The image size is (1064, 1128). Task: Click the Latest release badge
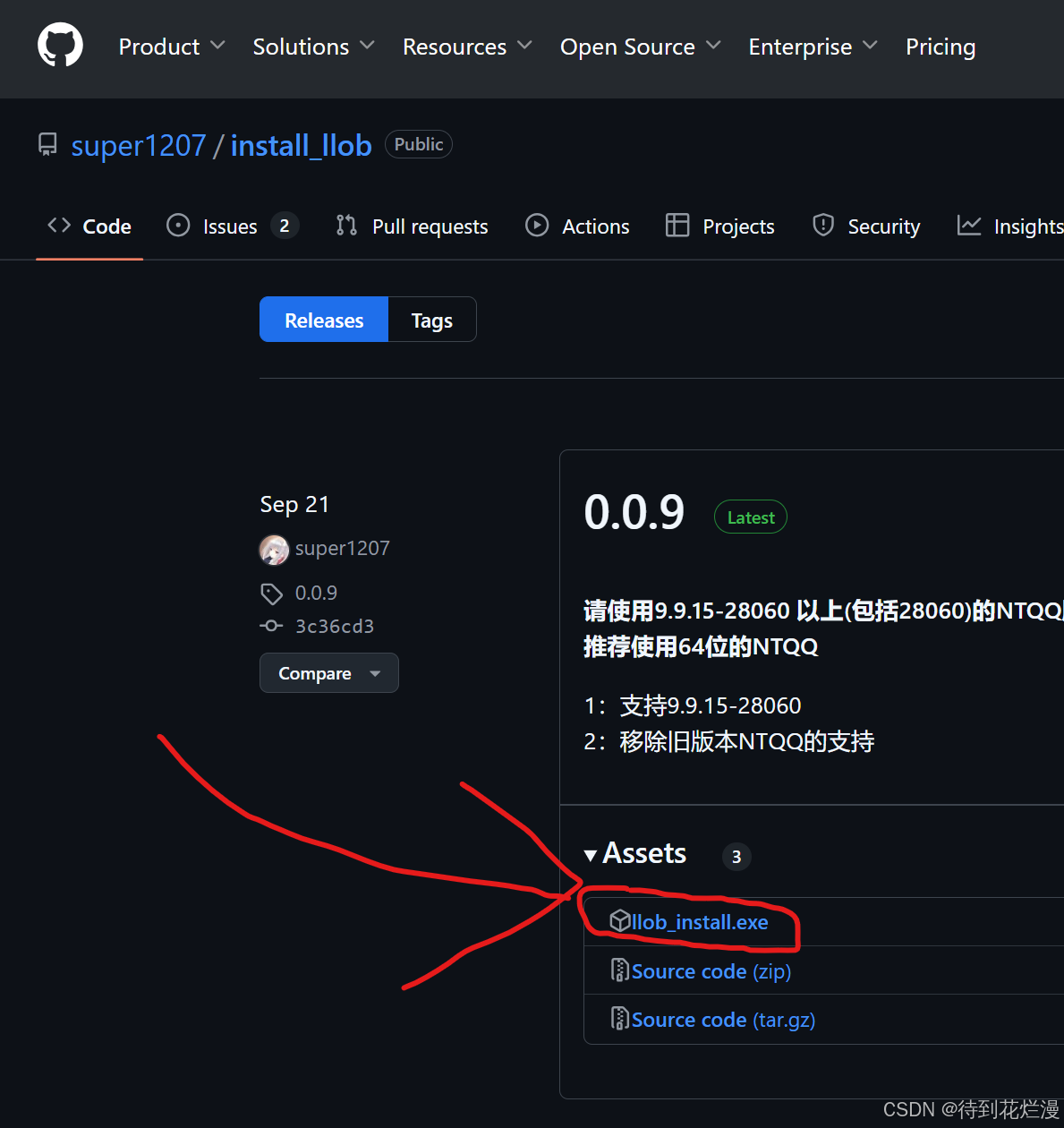[751, 517]
